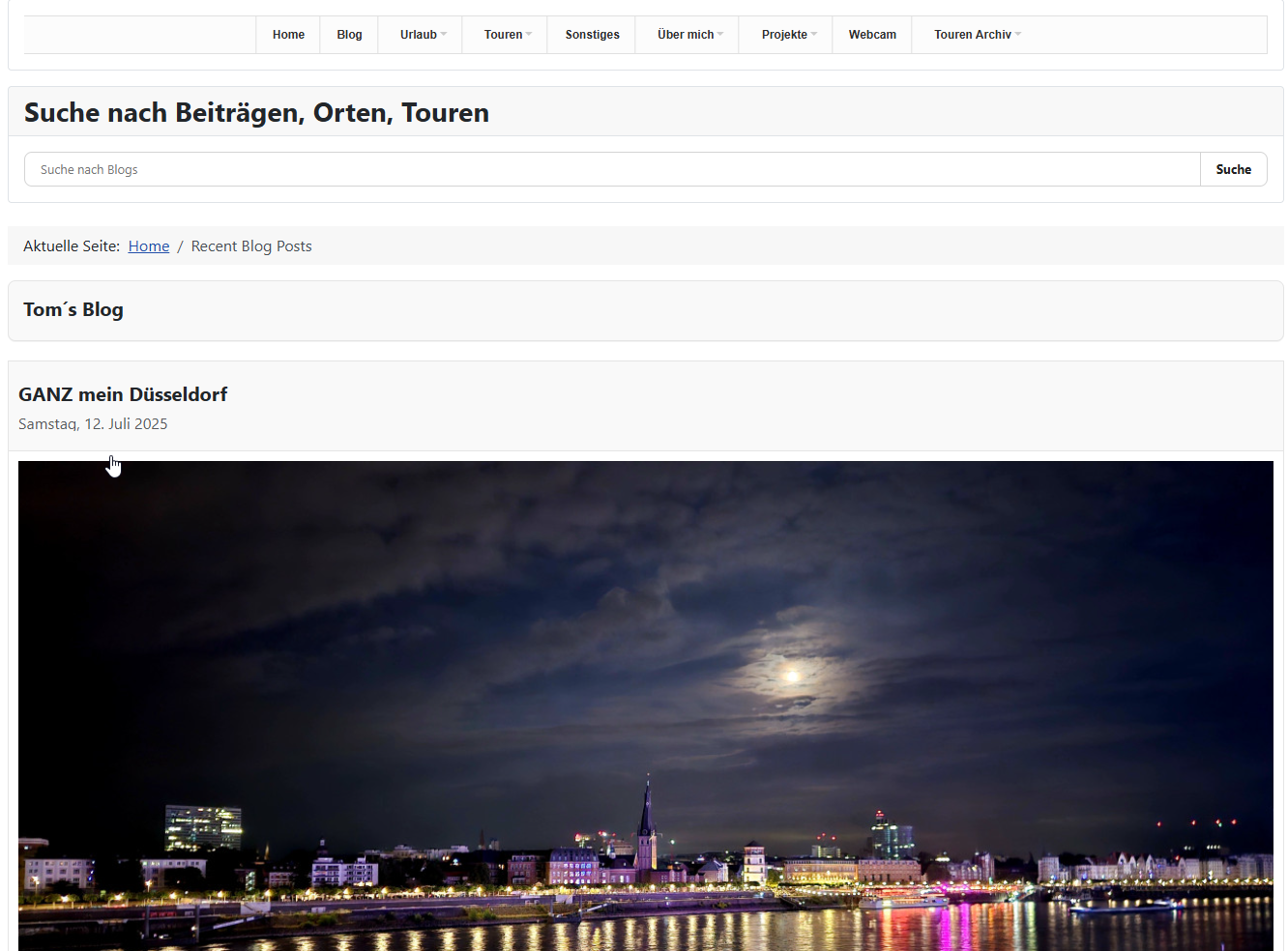Click the 'Suche nach Beiträgen, Orten, Touren' heading
Screen dimensions: 1288x951
click(x=256, y=113)
